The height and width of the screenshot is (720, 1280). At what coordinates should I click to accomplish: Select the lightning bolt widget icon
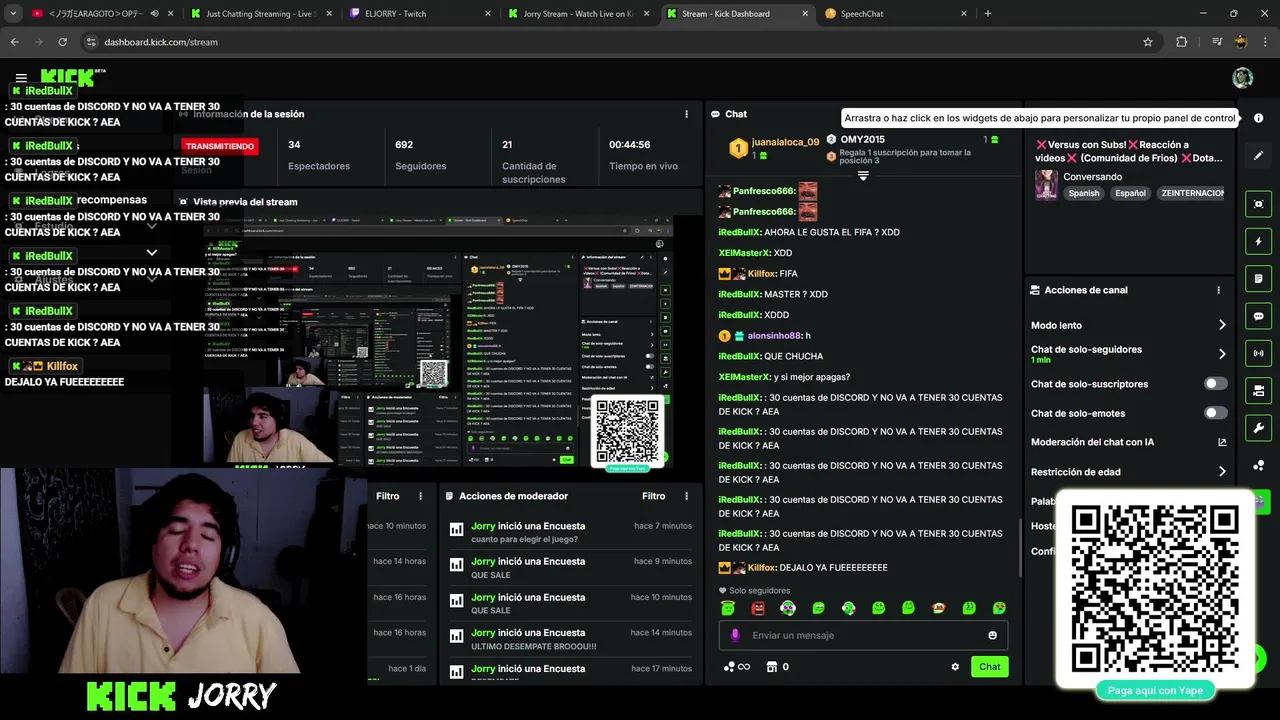[1258, 241]
